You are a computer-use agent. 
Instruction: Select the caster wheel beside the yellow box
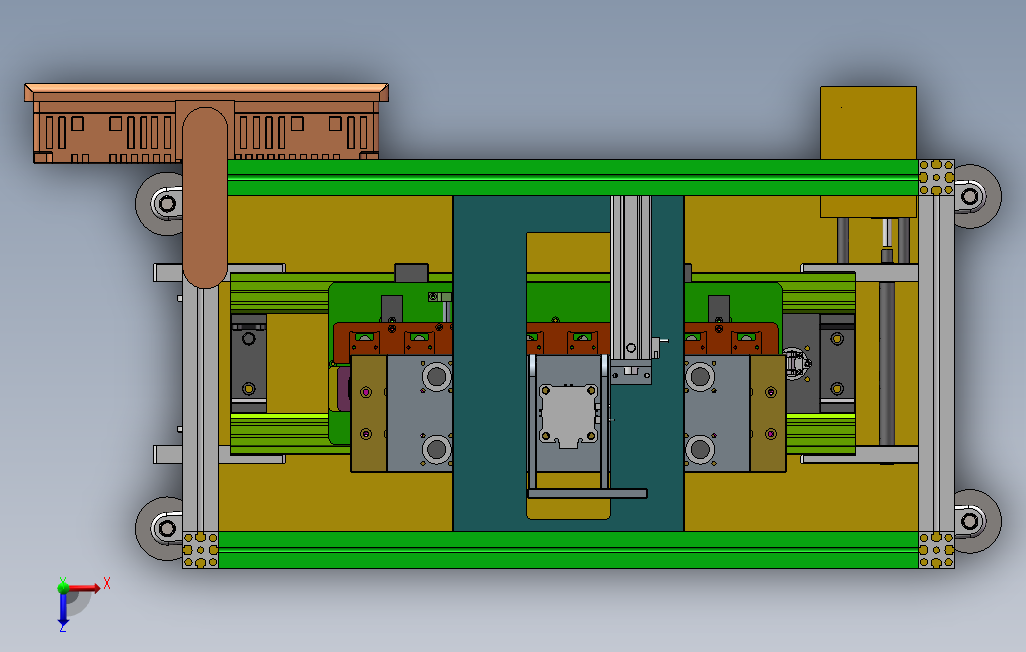[x=977, y=196]
